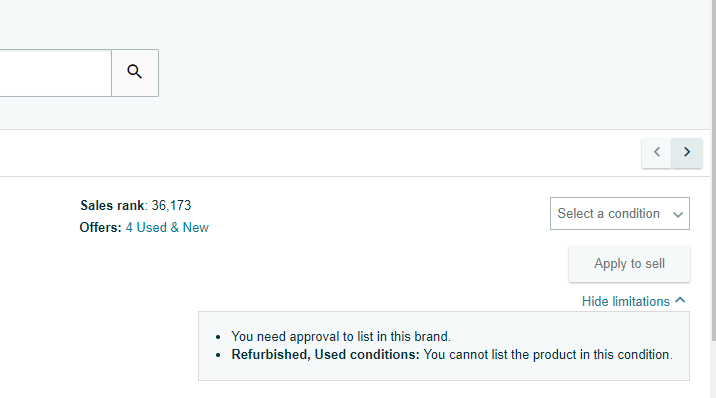Click the cannot list in this condition message
This screenshot has width=716, height=398.
pyautogui.click(x=548, y=355)
